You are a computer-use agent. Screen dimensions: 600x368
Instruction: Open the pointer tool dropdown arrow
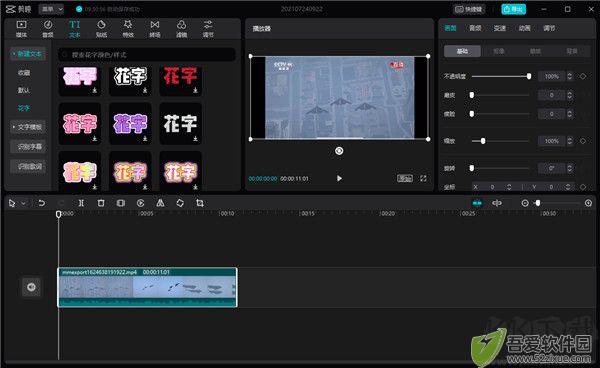coord(23,204)
